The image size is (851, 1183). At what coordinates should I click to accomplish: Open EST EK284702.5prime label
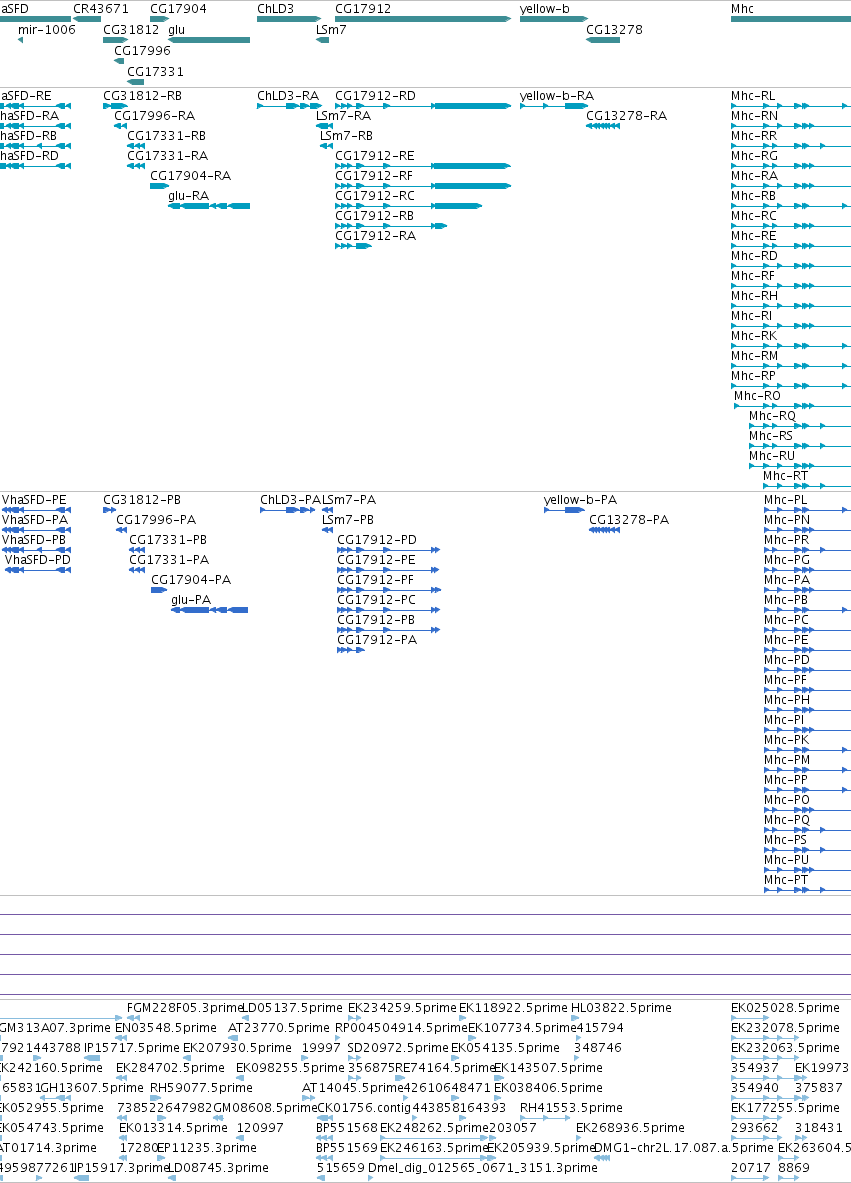tap(171, 1068)
